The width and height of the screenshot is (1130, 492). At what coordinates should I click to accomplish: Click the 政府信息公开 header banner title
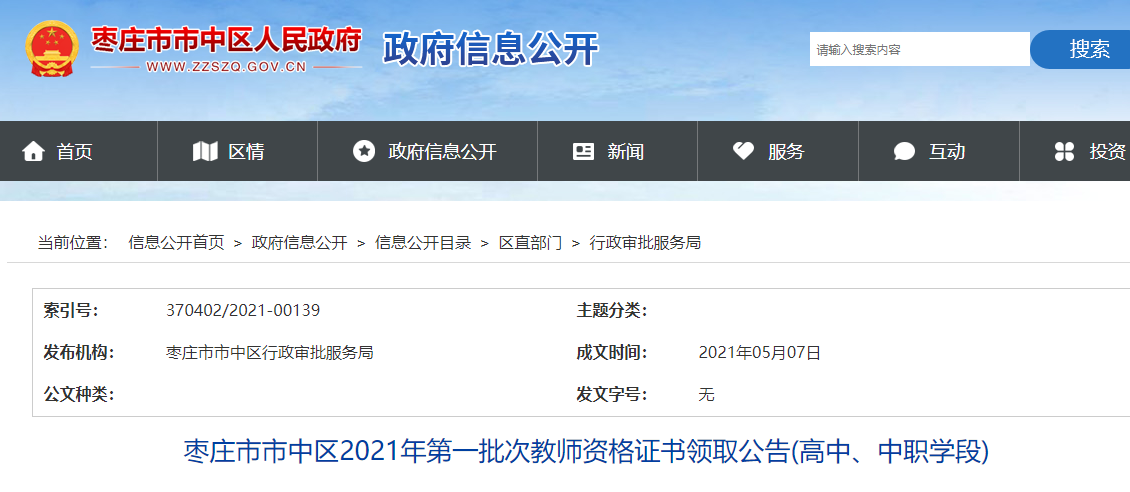tap(491, 49)
